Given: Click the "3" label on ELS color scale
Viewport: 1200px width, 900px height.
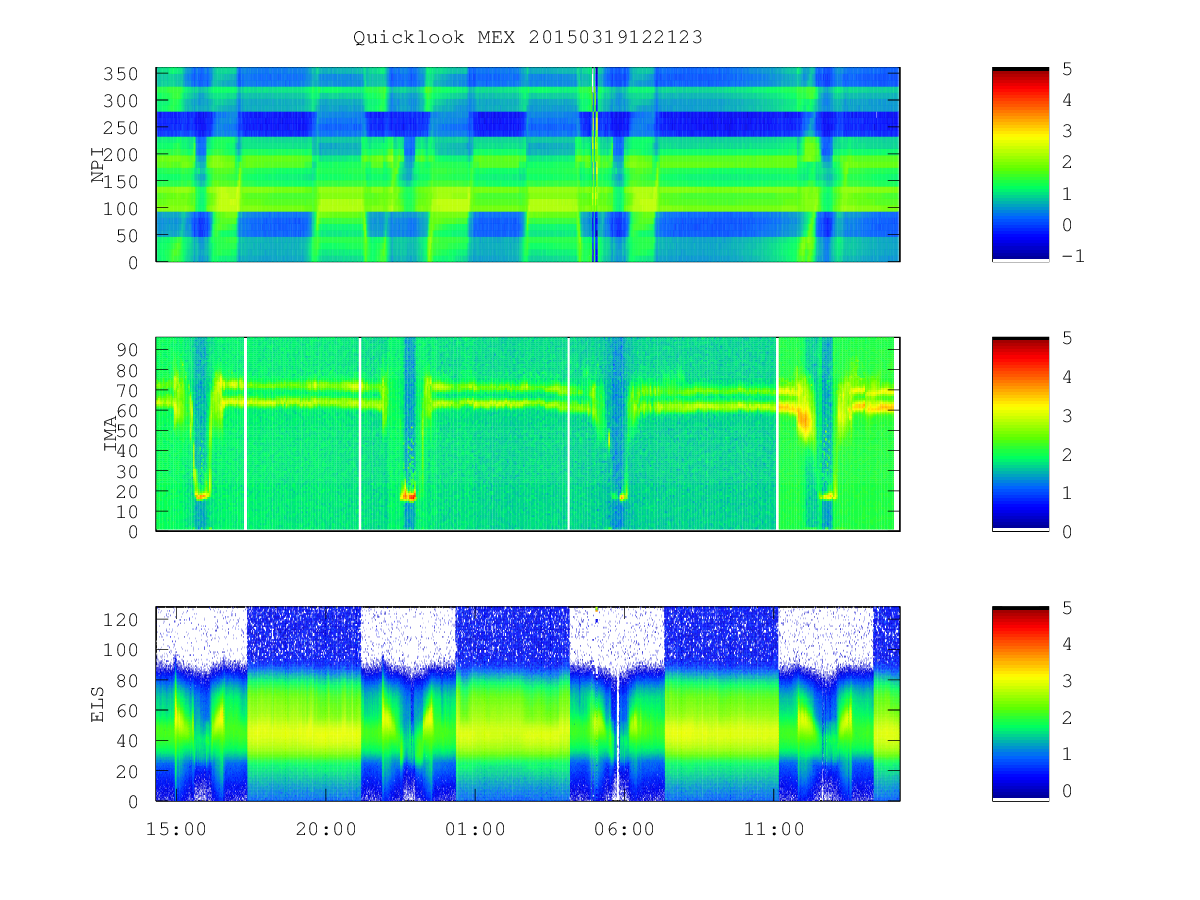Looking at the screenshot, I should pos(1068,681).
